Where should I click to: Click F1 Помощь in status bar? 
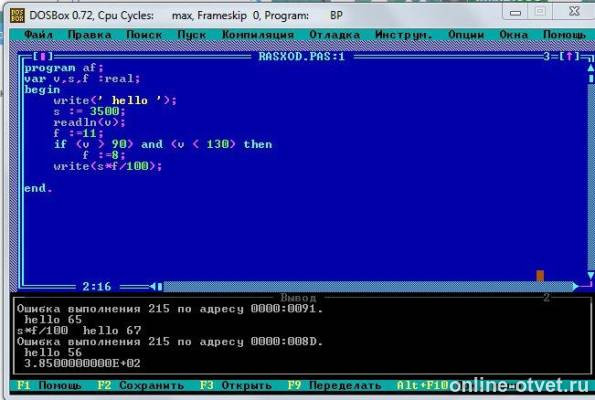pyautogui.click(x=49, y=386)
